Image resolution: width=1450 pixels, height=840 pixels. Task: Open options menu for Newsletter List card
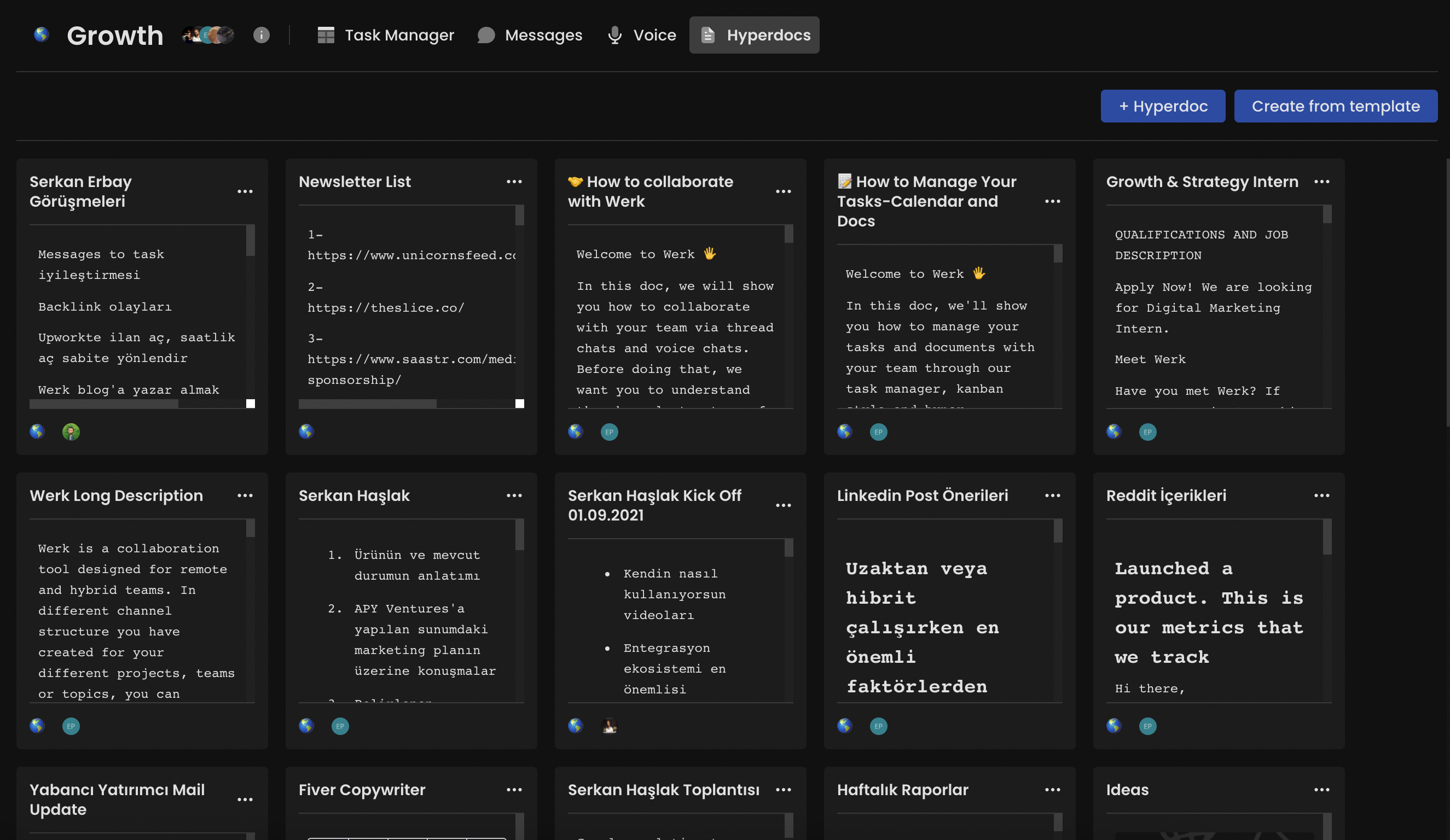[x=514, y=182]
